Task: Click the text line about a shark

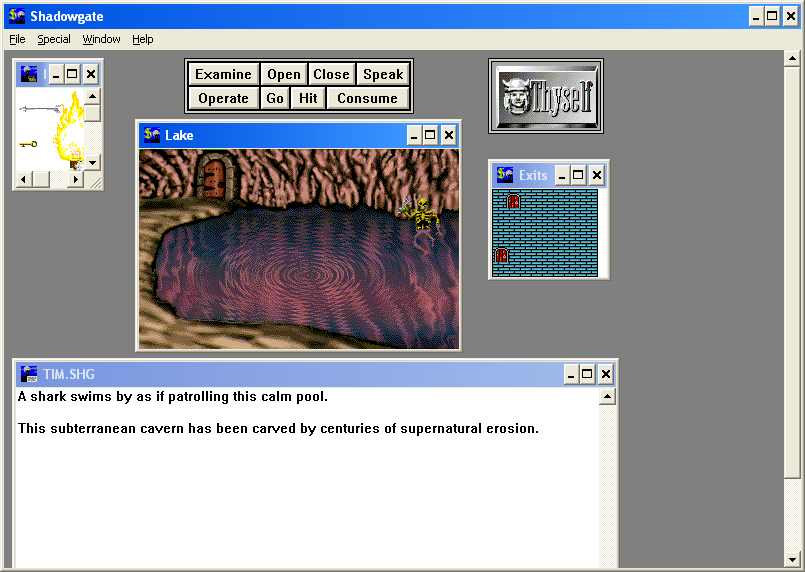Action: [x=172, y=396]
